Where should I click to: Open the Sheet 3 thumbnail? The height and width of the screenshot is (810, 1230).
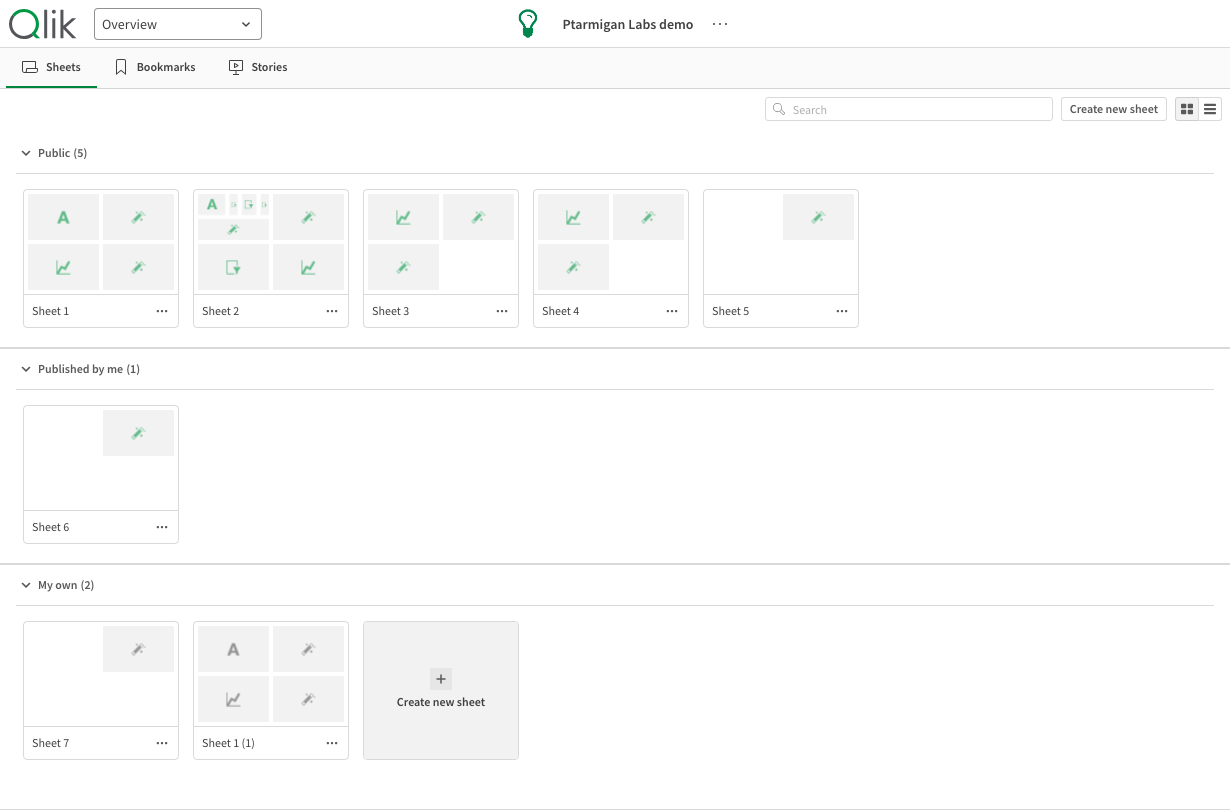click(441, 242)
